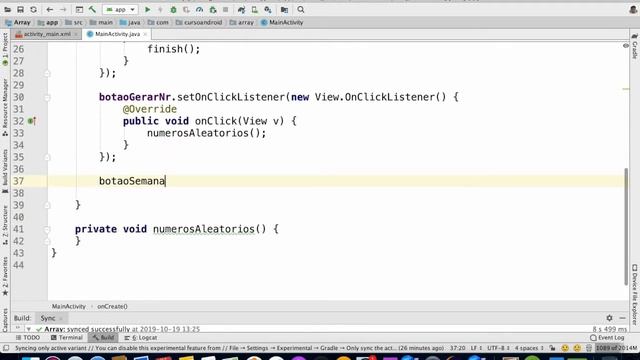
Task: Open the Device File Explorer side tab
Action: point(635,294)
